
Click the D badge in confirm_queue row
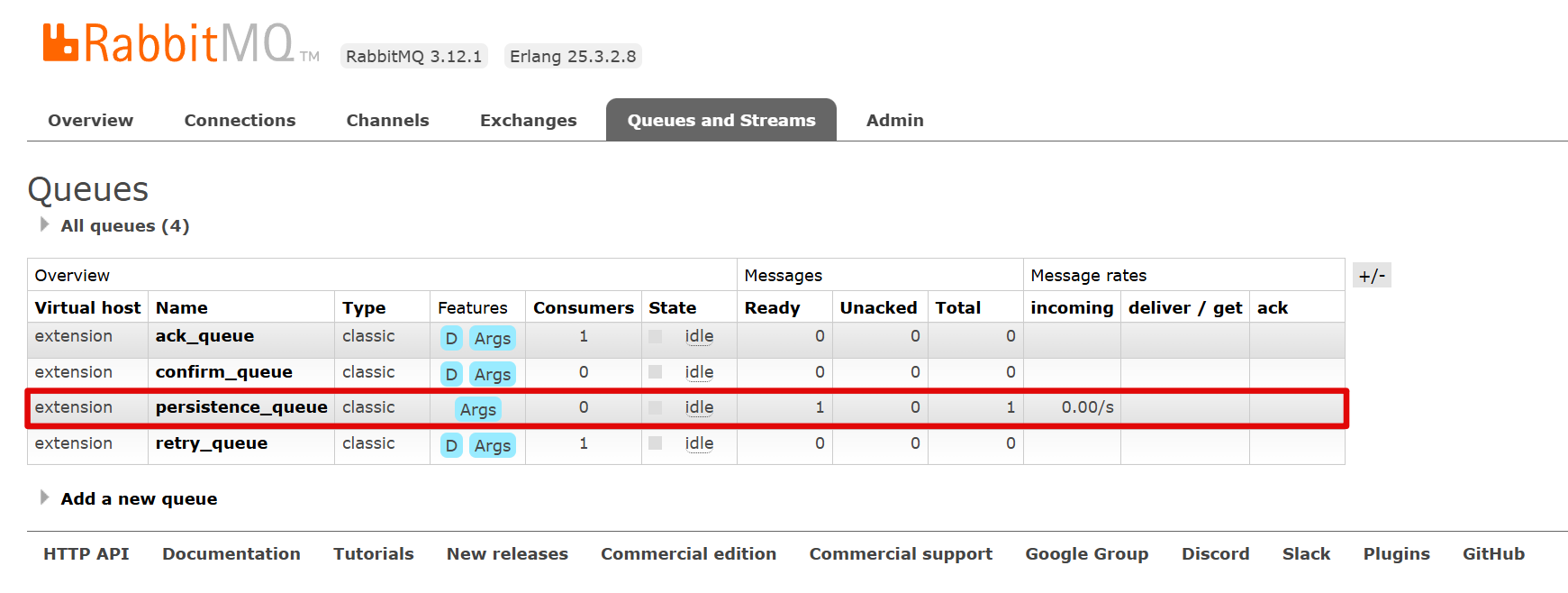[451, 374]
